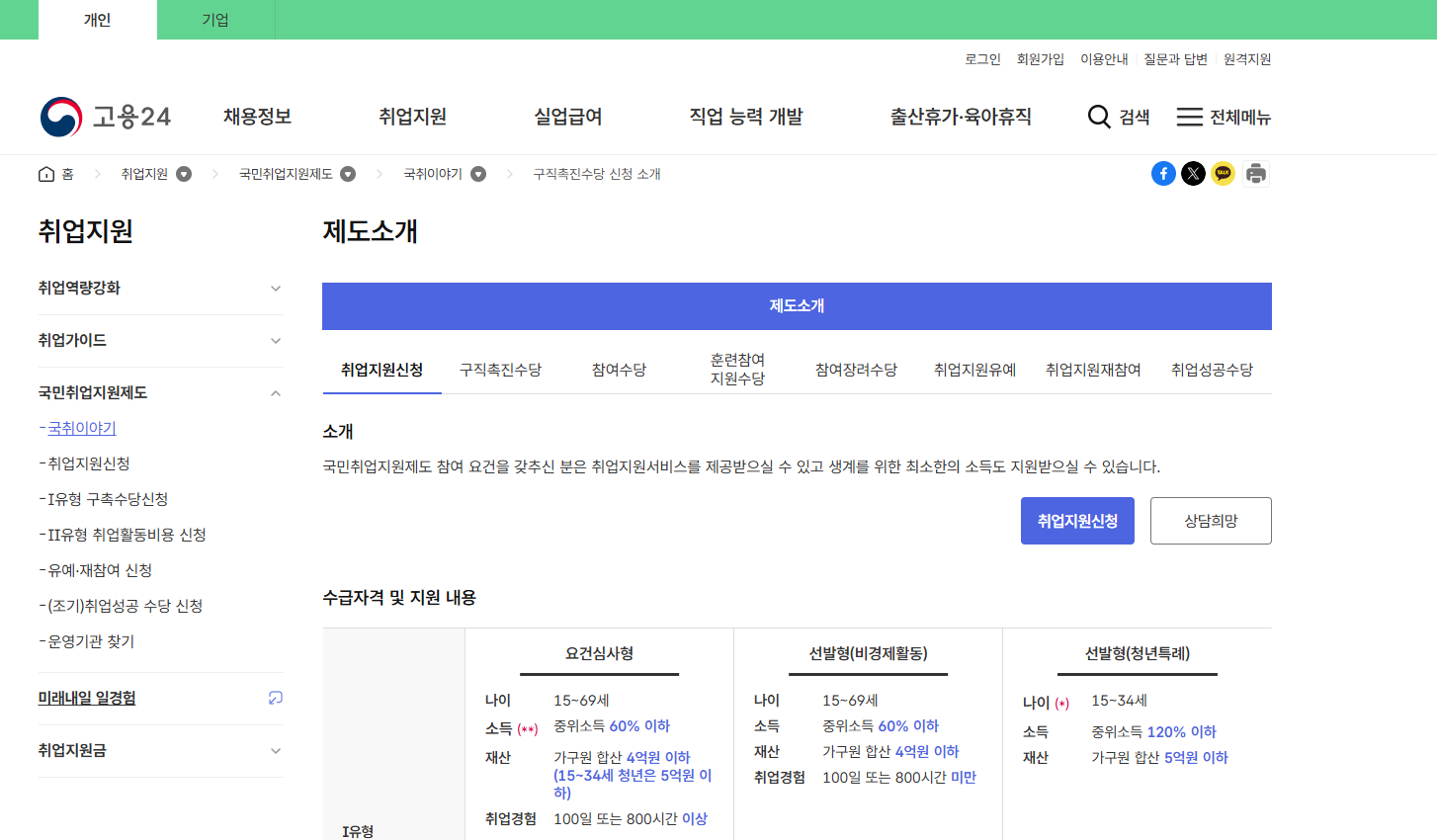This screenshot has height=840, width=1437.
Task: Share the page via the X icon
Action: click(x=1193, y=173)
